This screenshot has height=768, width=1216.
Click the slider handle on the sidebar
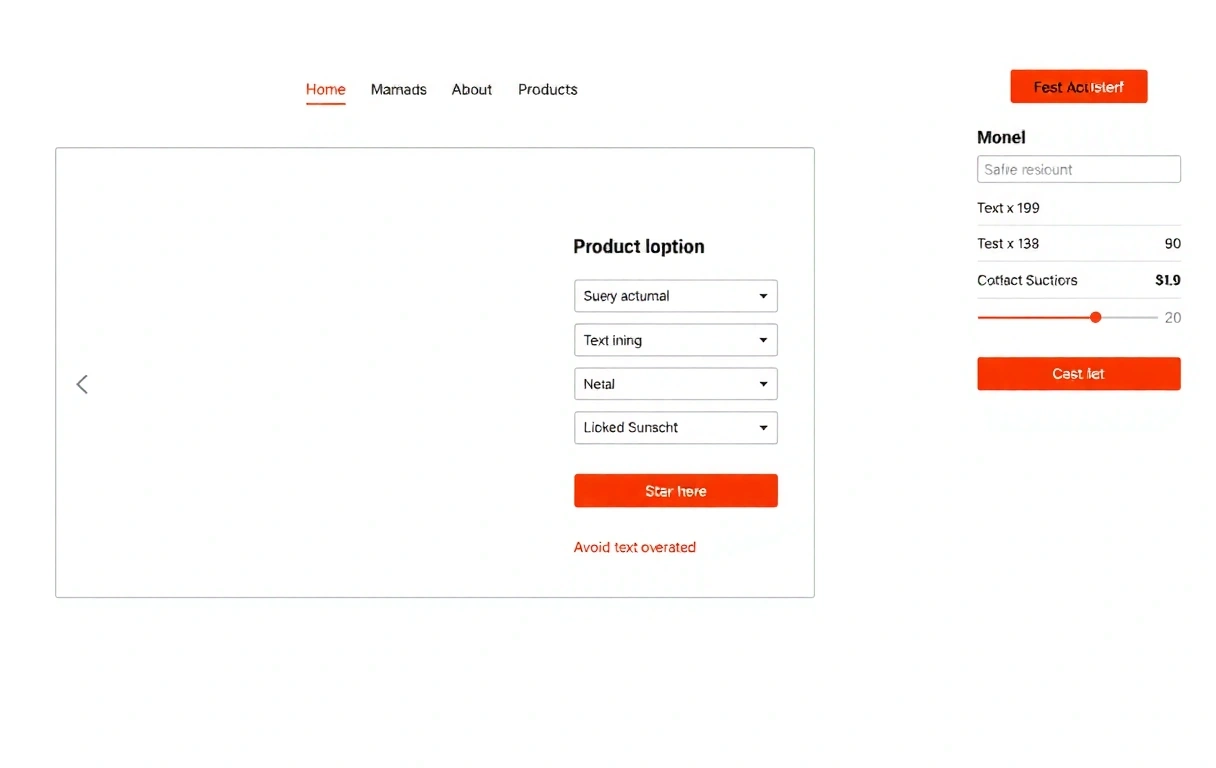(x=1095, y=317)
